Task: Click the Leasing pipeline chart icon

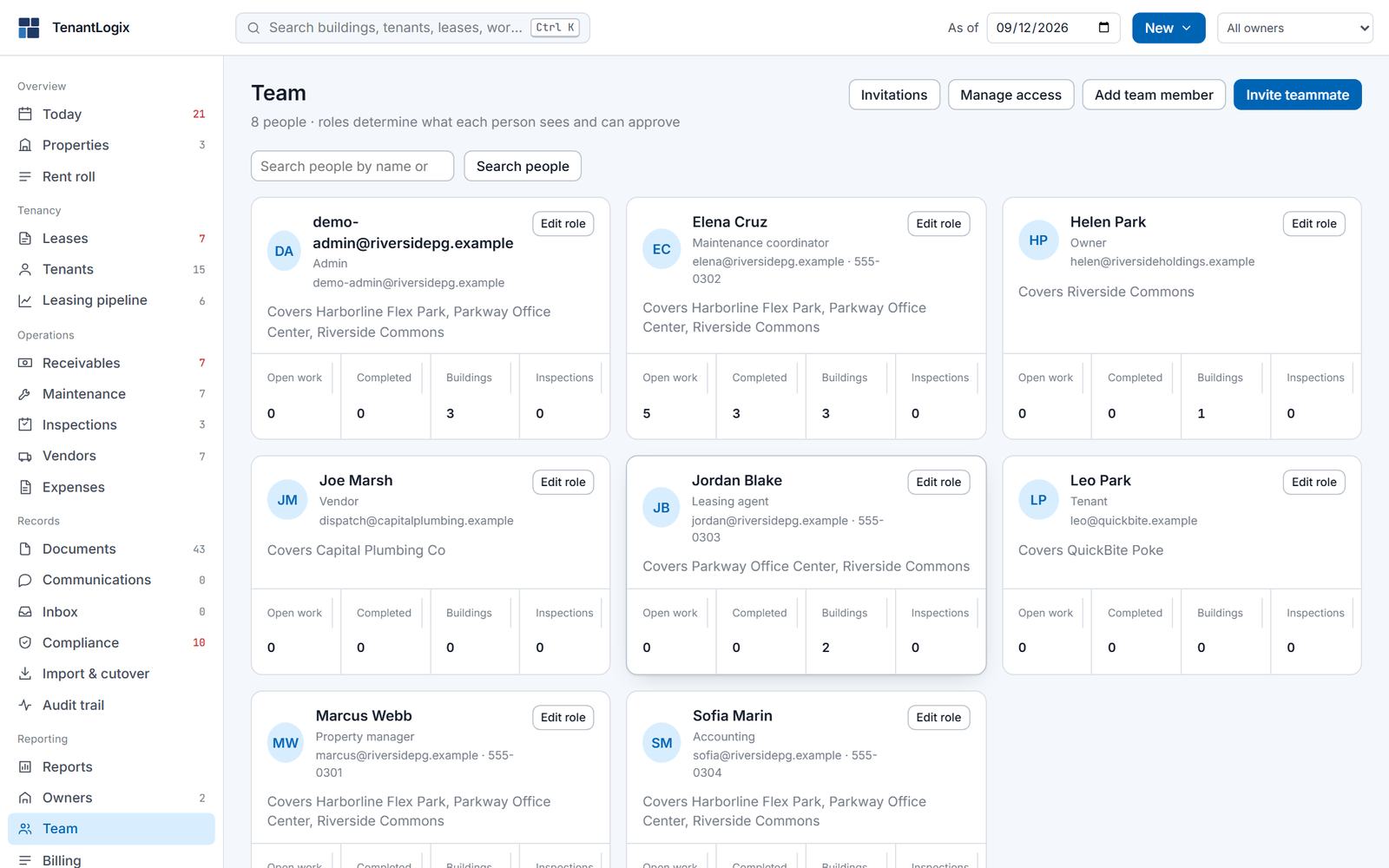Action: pyautogui.click(x=25, y=300)
